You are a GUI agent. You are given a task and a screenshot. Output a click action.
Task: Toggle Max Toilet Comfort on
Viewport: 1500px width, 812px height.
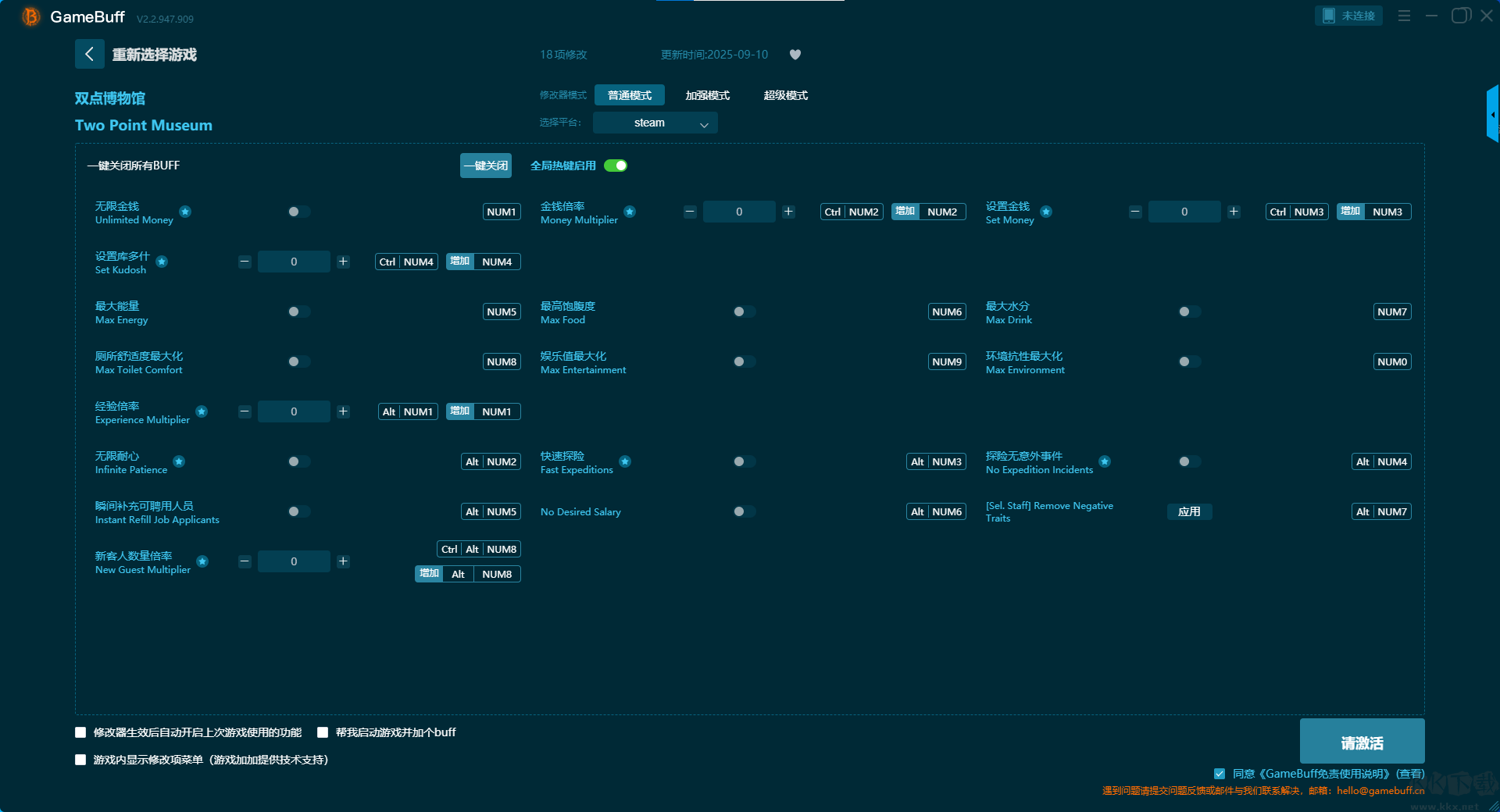click(x=298, y=361)
